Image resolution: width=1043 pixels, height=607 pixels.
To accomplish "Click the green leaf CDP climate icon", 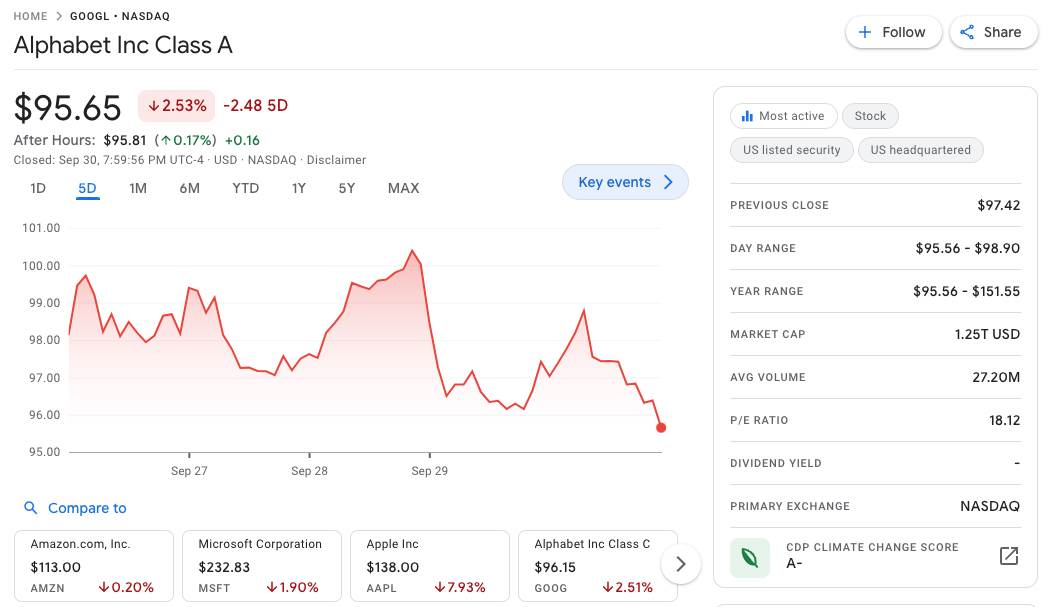I will tap(750, 556).
